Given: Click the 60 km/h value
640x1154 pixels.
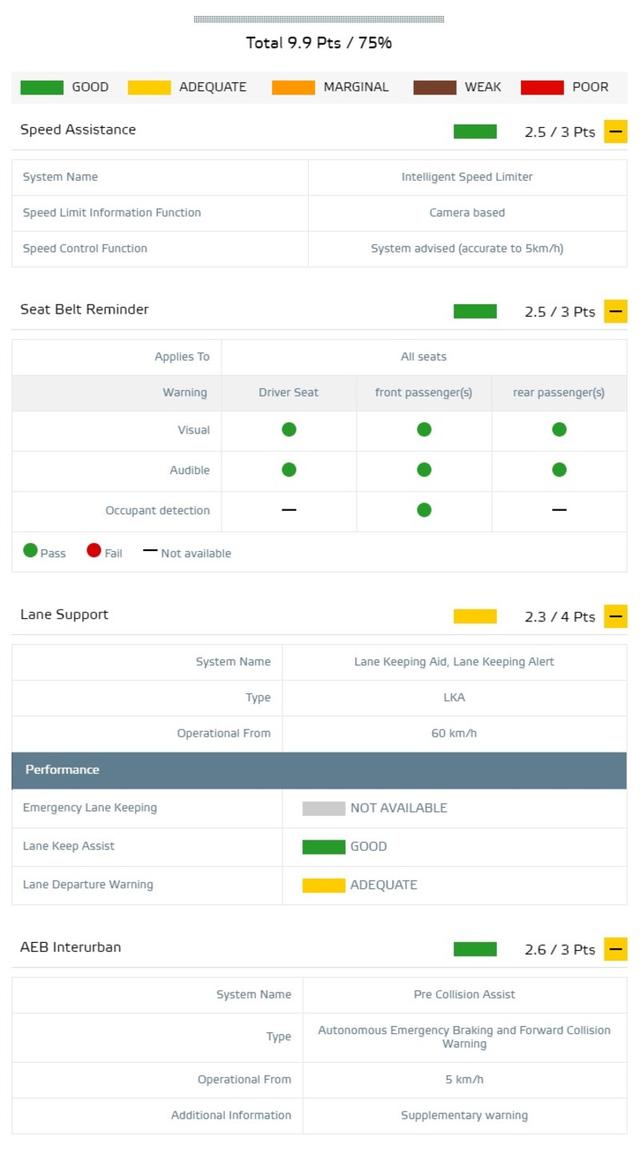Looking at the screenshot, I should (x=454, y=734).
